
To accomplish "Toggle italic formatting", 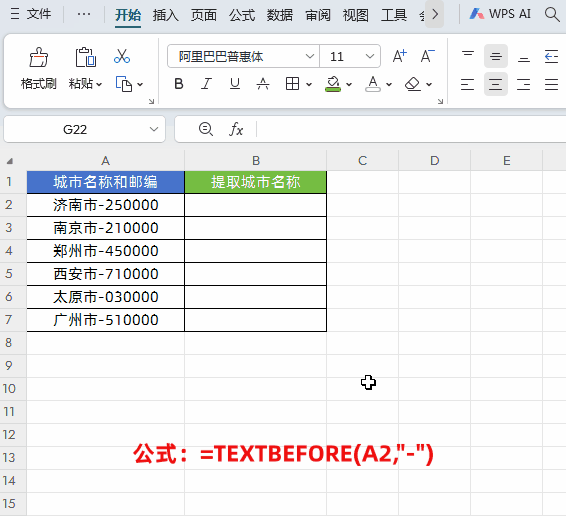I will click(206, 84).
